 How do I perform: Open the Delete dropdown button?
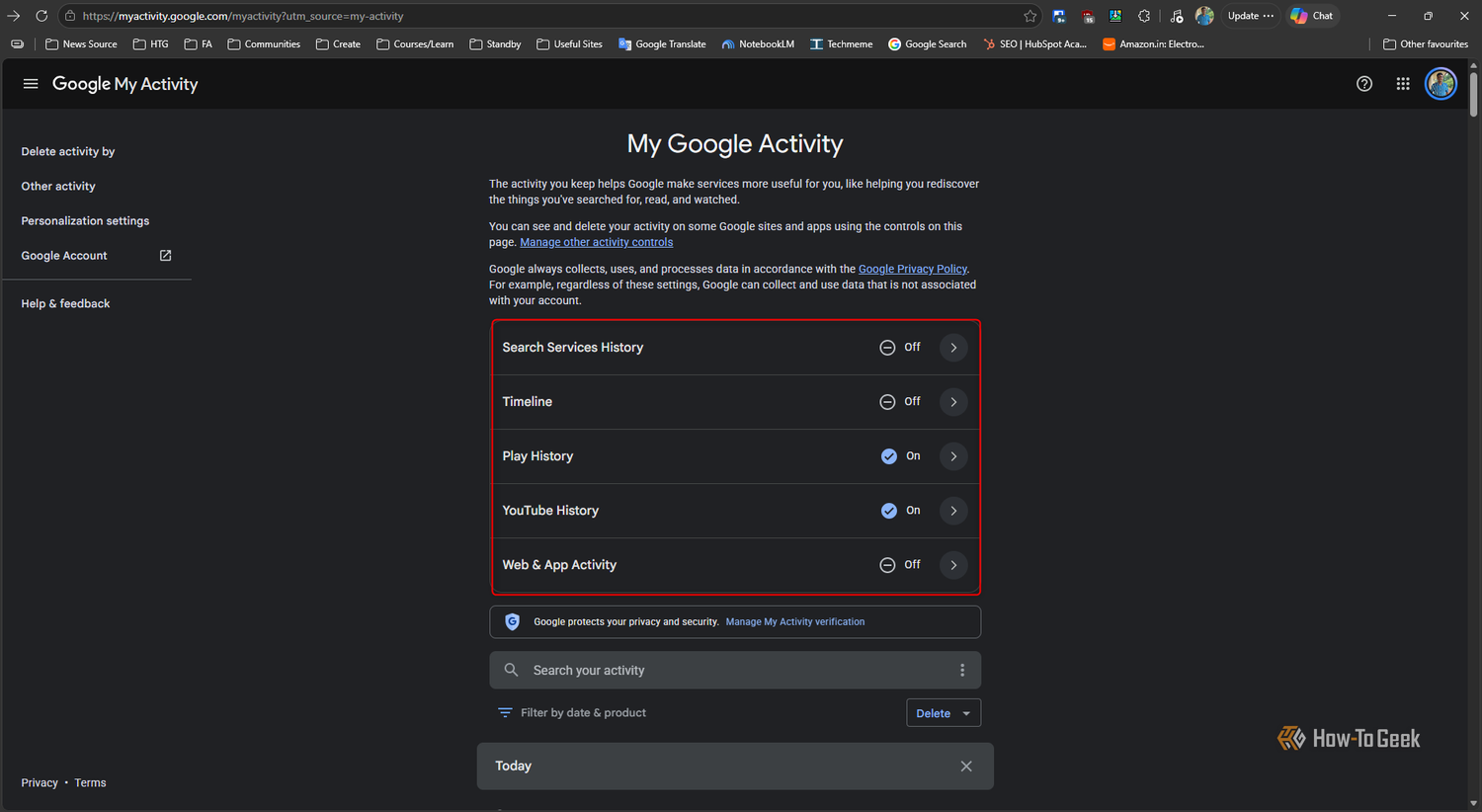click(x=944, y=713)
